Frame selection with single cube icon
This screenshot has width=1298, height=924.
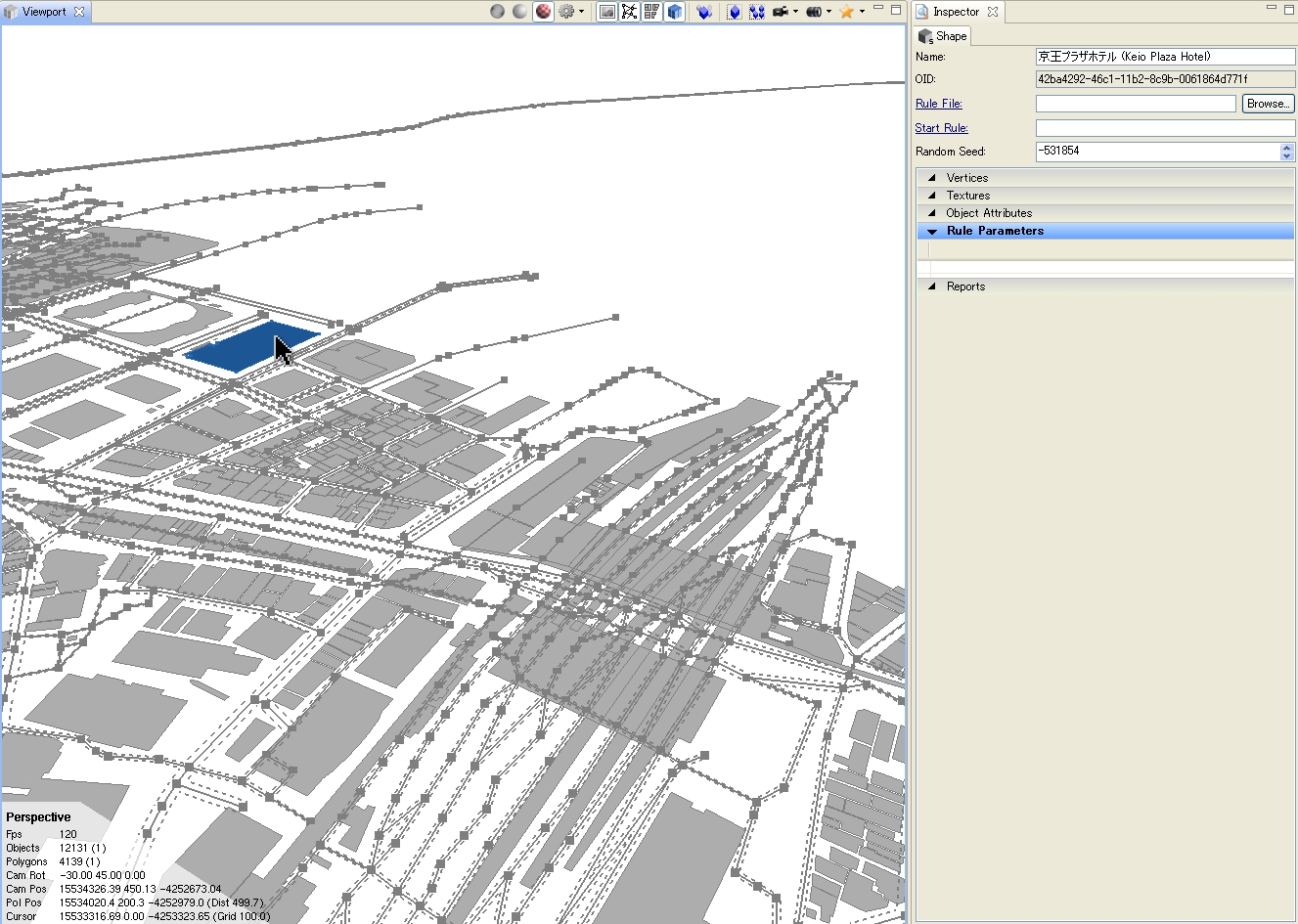pos(735,12)
